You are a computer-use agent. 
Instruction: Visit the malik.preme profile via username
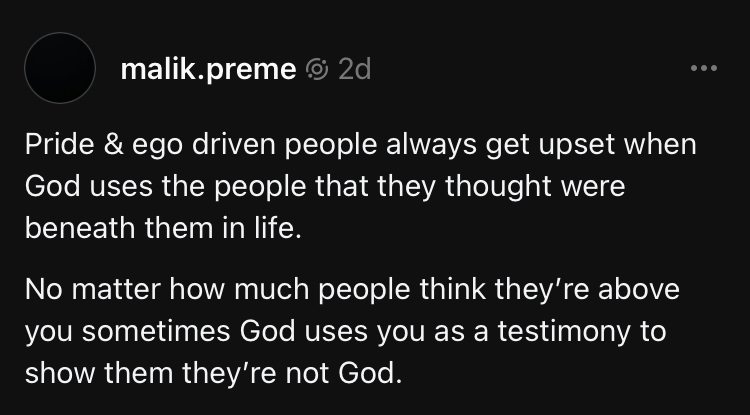tap(209, 69)
